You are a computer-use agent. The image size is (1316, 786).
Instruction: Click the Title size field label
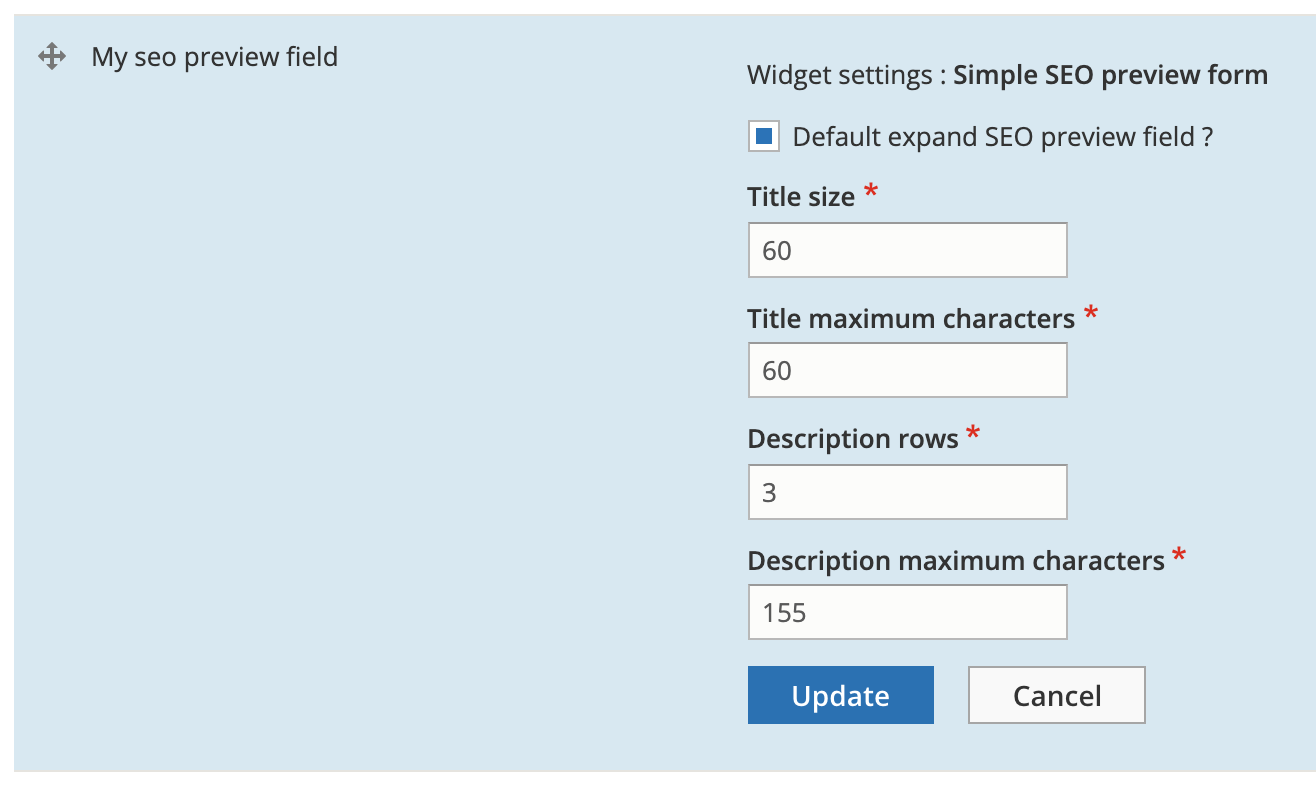coord(800,196)
